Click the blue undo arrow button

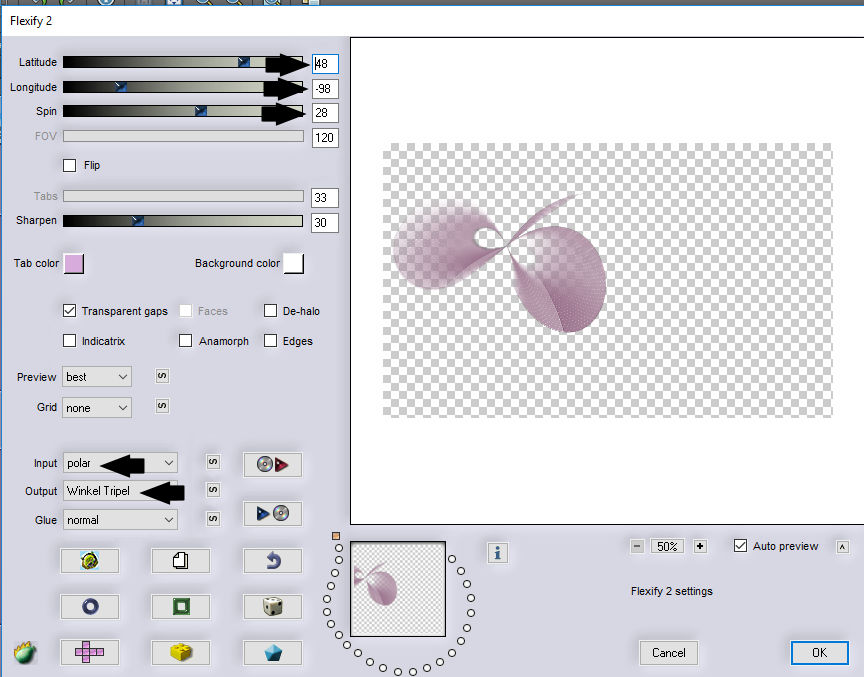(x=272, y=560)
